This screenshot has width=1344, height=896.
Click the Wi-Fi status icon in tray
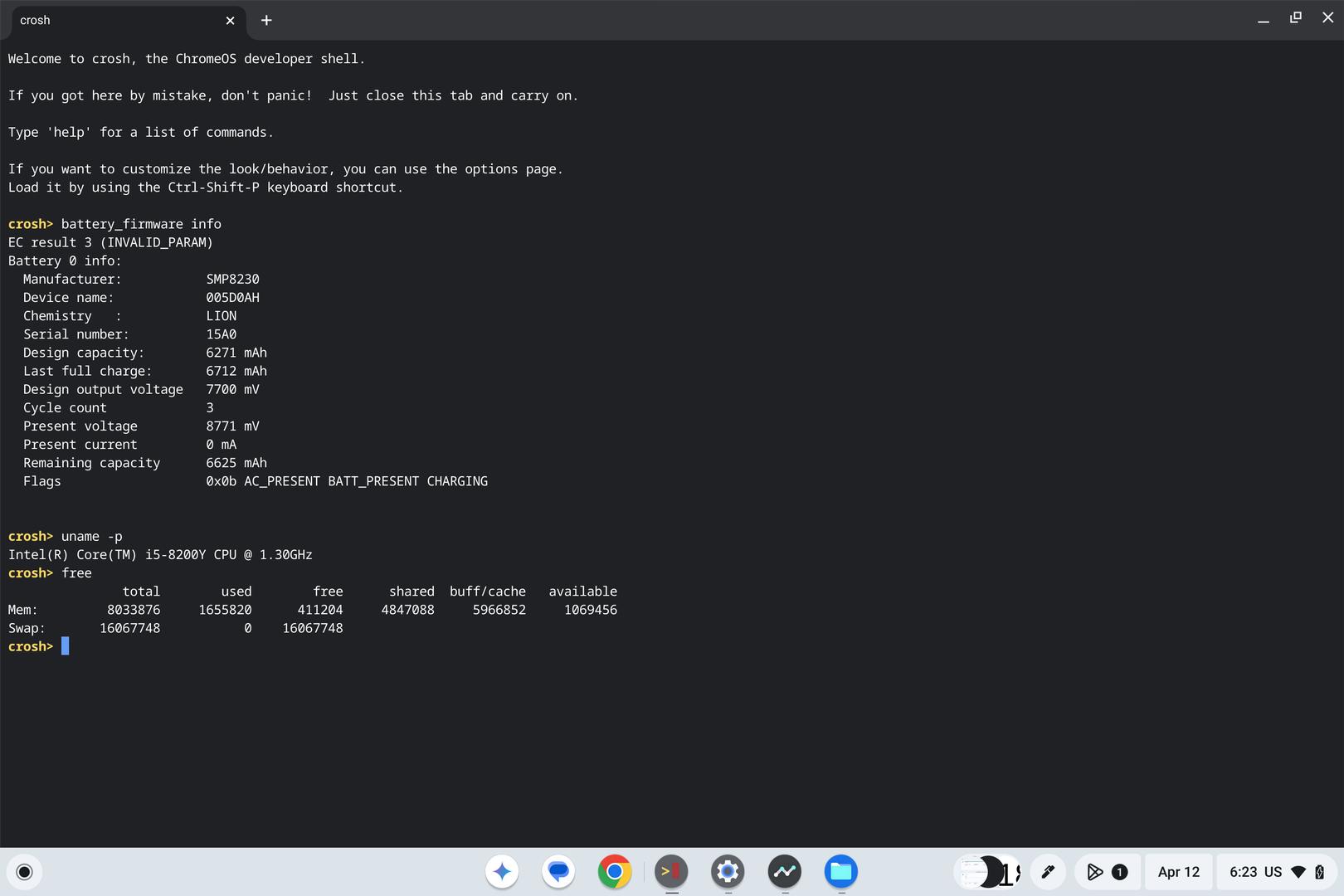tap(1298, 872)
